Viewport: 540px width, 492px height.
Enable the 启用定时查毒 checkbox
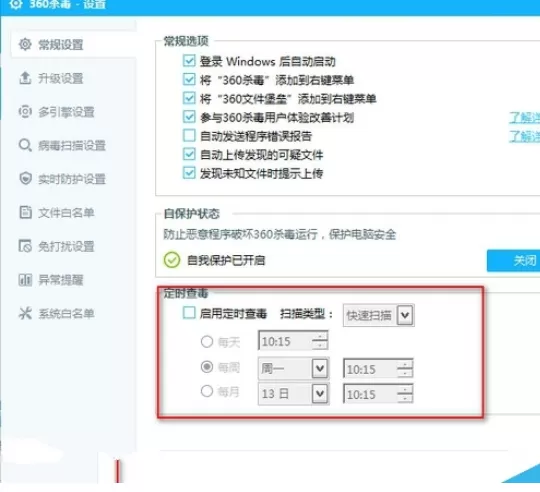(x=189, y=313)
